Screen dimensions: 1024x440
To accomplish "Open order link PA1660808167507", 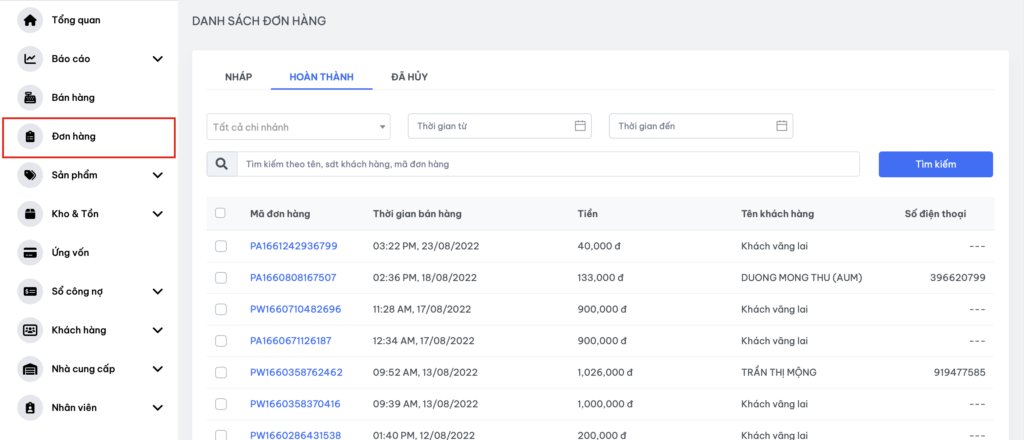I will pyautogui.click(x=293, y=277).
